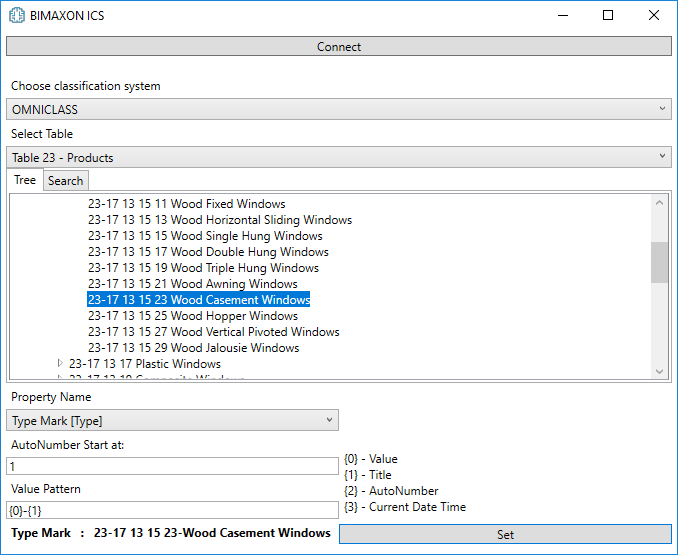The image size is (678, 555).
Task: Select Wood Horizontal Sliding Windows row
Action: (x=220, y=220)
